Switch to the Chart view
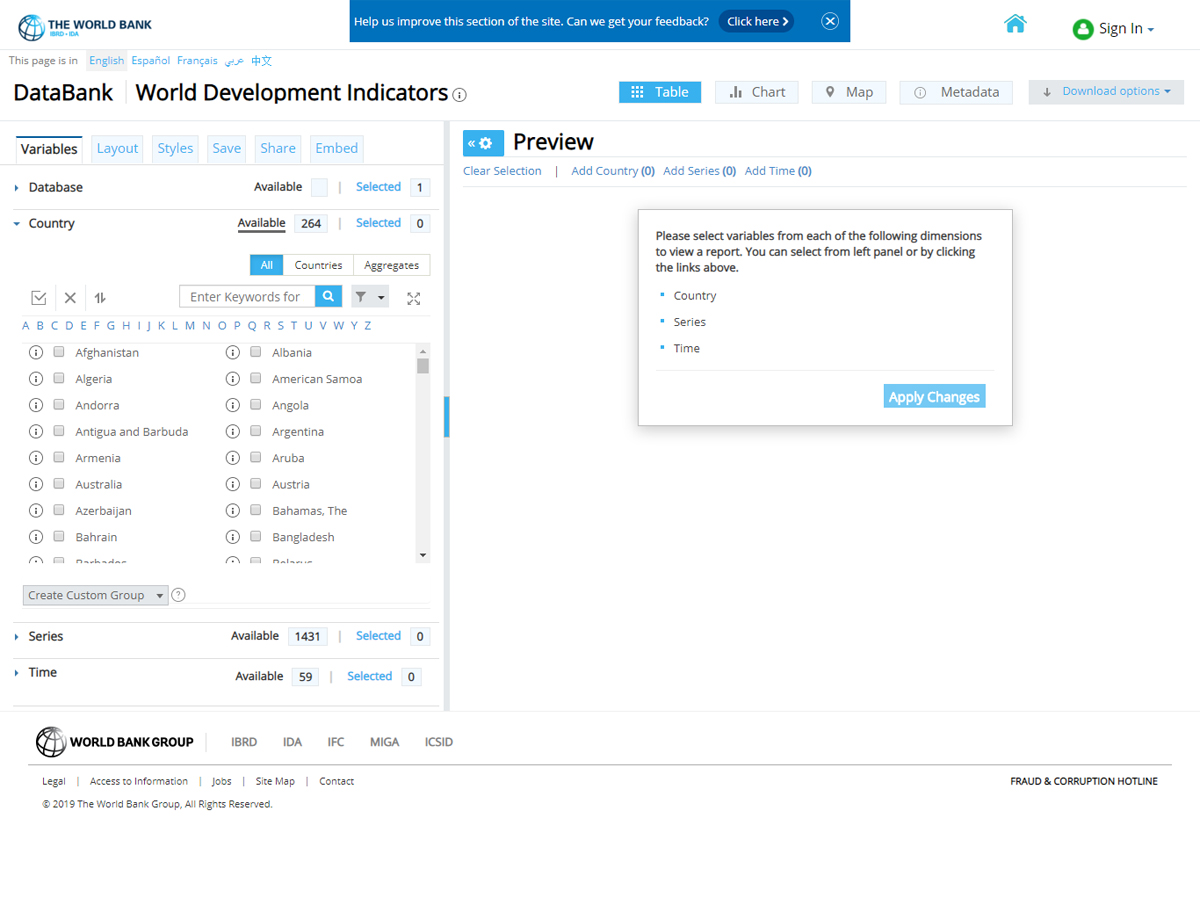The height and width of the screenshot is (900, 1200). (756, 92)
